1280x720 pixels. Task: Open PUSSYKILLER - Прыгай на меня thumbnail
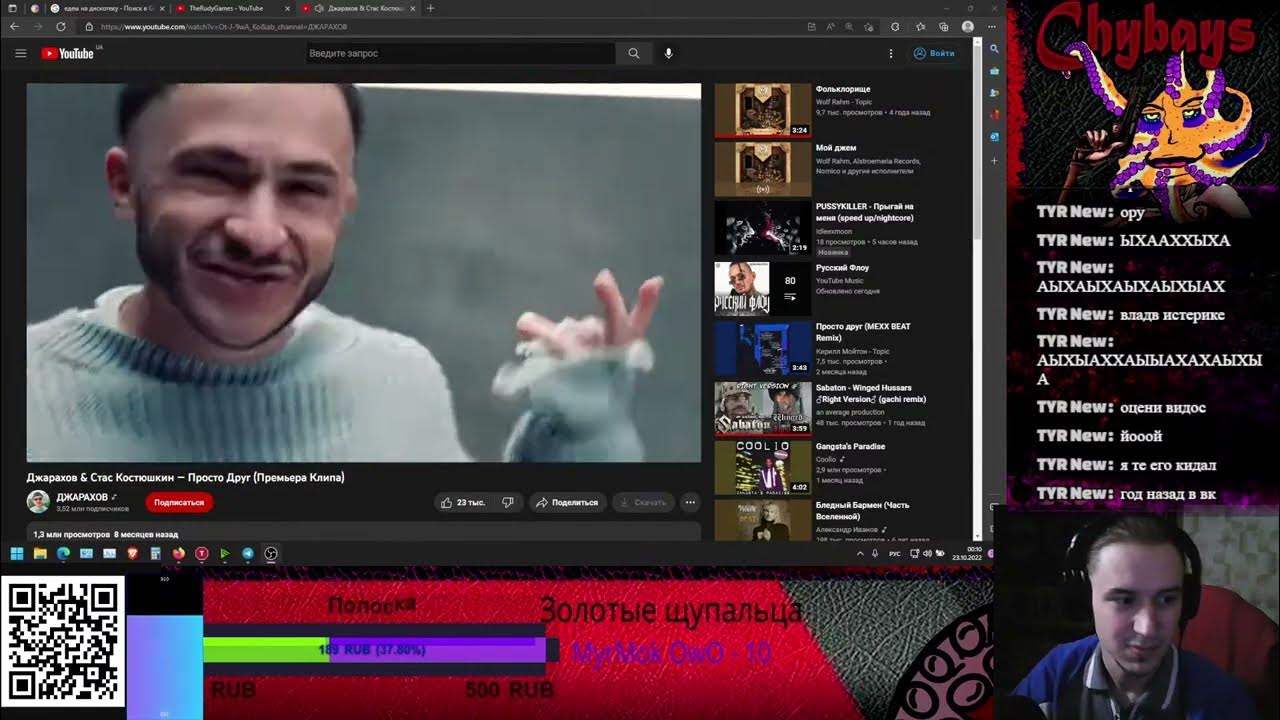tap(763, 228)
